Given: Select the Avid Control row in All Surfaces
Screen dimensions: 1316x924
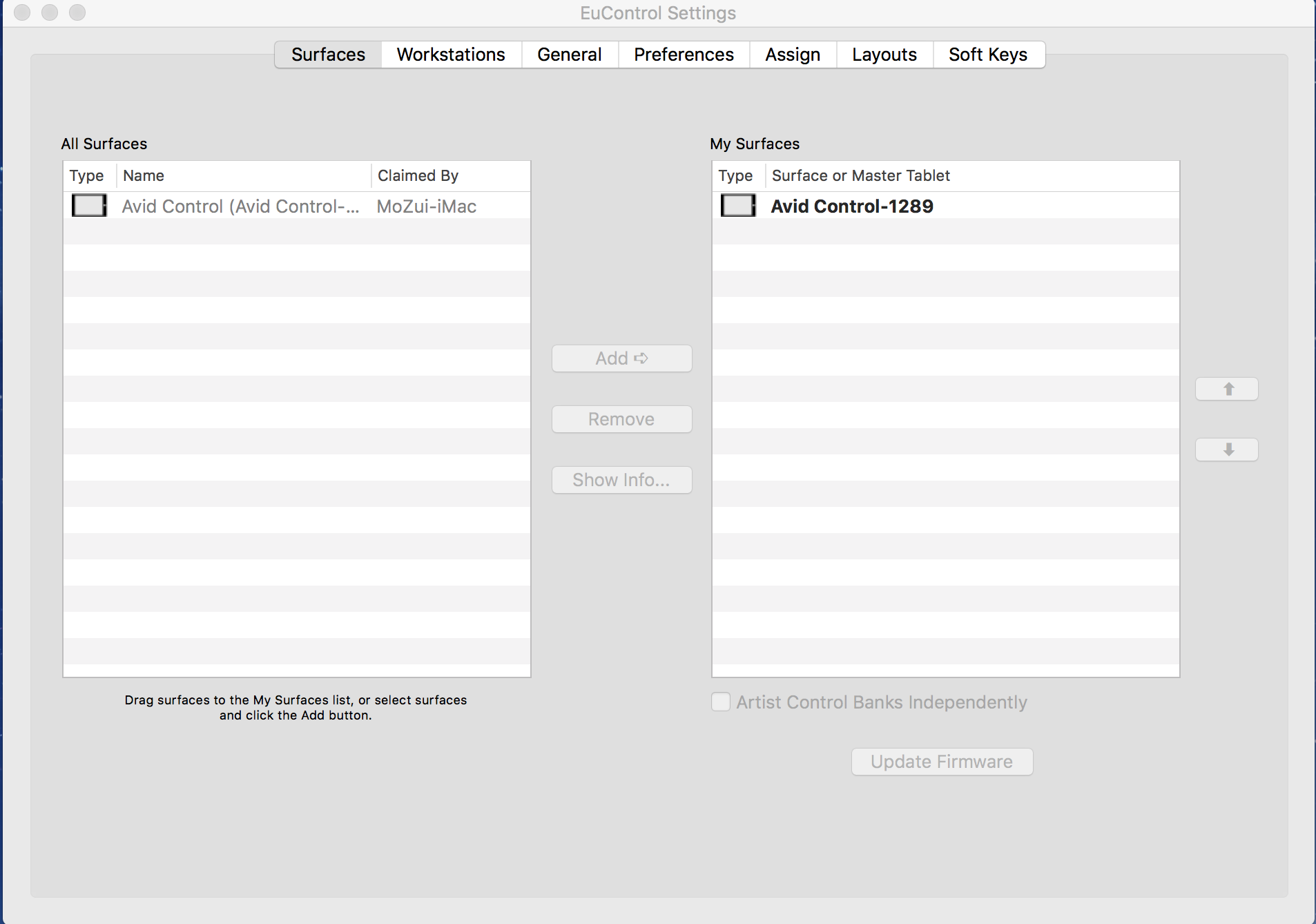Looking at the screenshot, I should tap(297, 206).
